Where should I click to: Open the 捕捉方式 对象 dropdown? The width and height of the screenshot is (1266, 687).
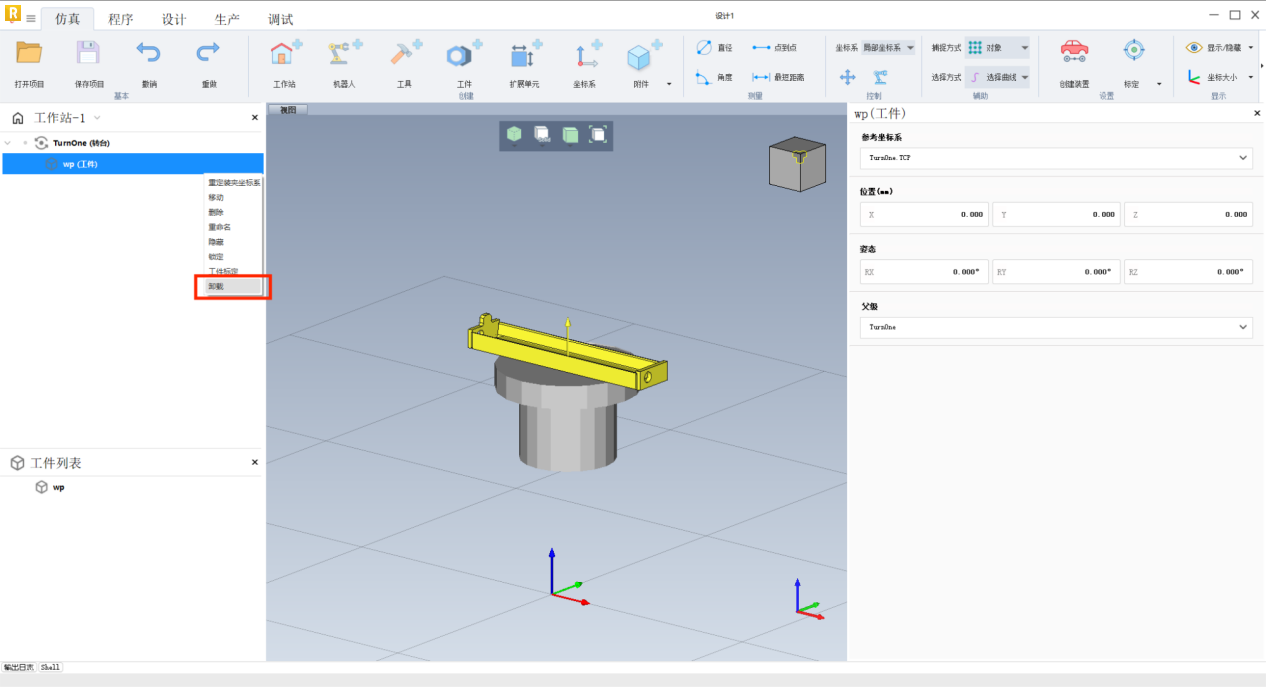pos(998,48)
